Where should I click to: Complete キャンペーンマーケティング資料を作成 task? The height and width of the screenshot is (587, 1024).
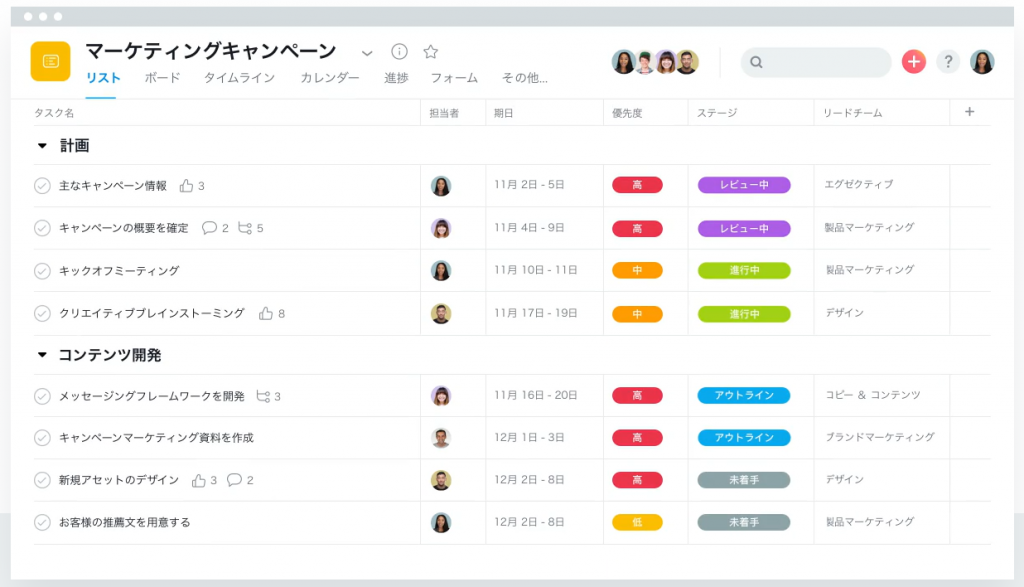[x=42, y=437]
